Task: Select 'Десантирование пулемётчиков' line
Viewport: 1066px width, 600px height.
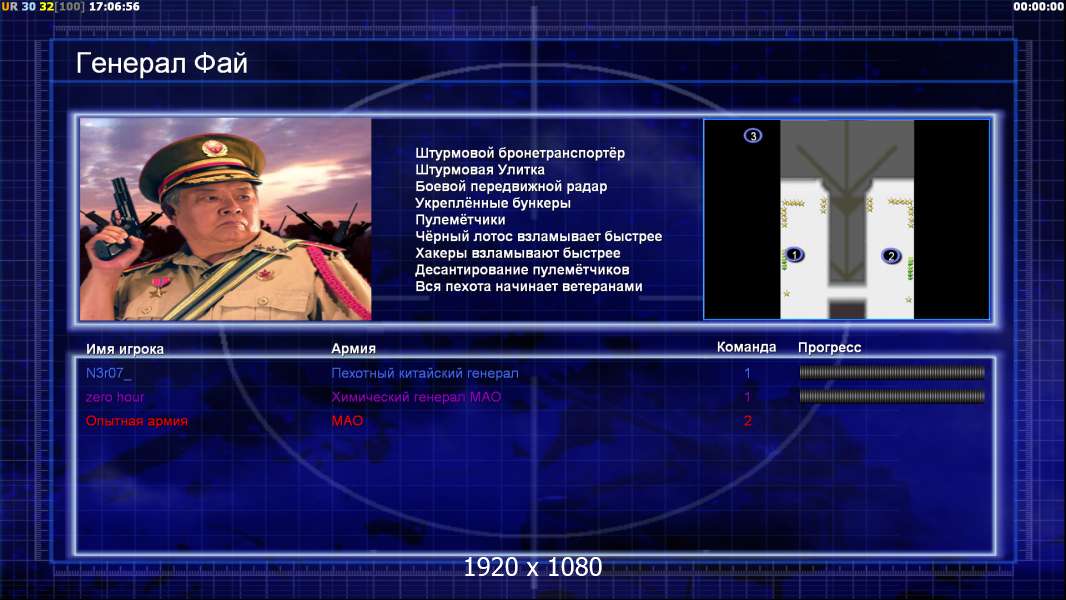Action: click(522, 270)
